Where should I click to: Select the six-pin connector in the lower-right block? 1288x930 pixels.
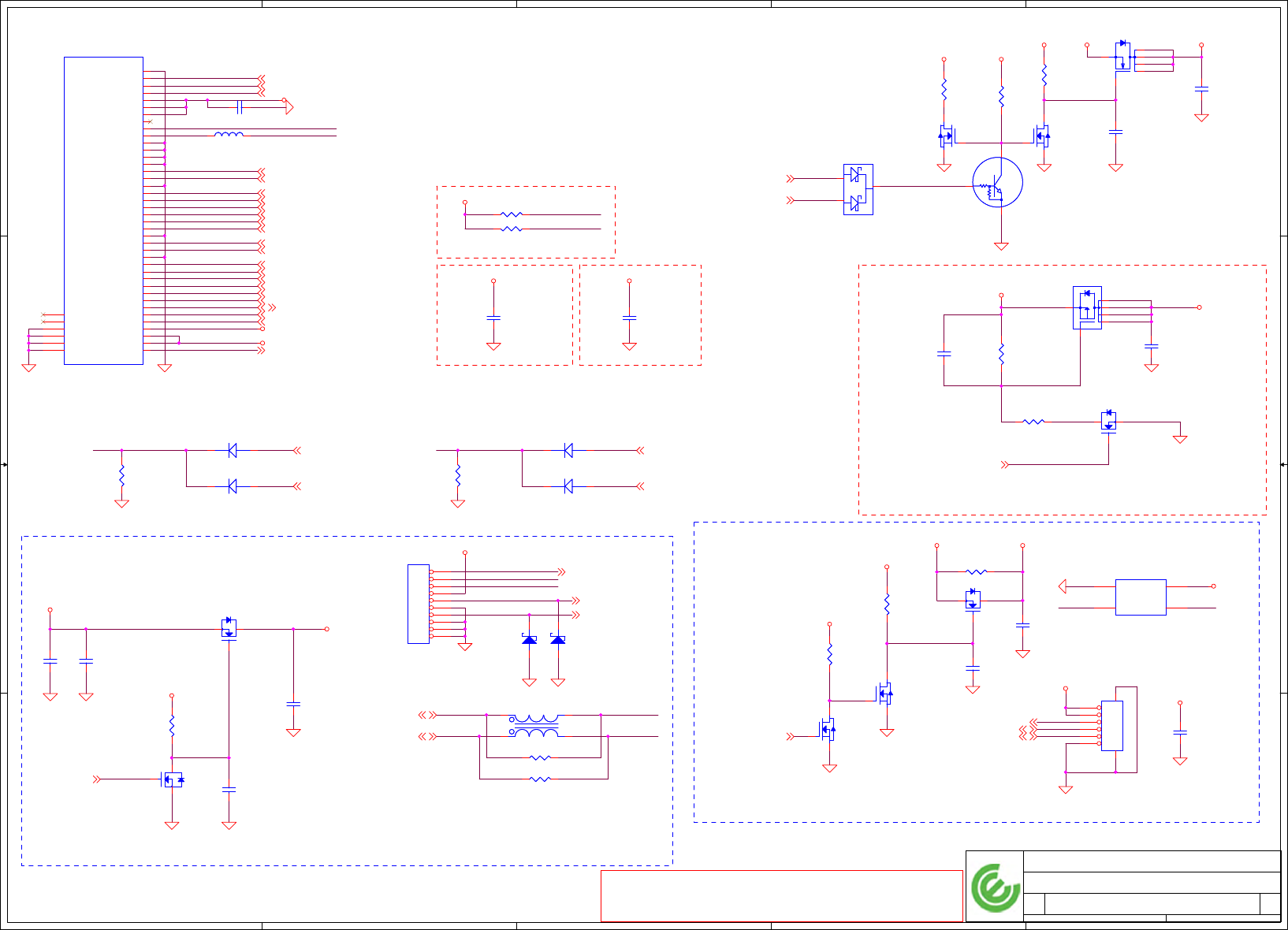tap(1112, 725)
